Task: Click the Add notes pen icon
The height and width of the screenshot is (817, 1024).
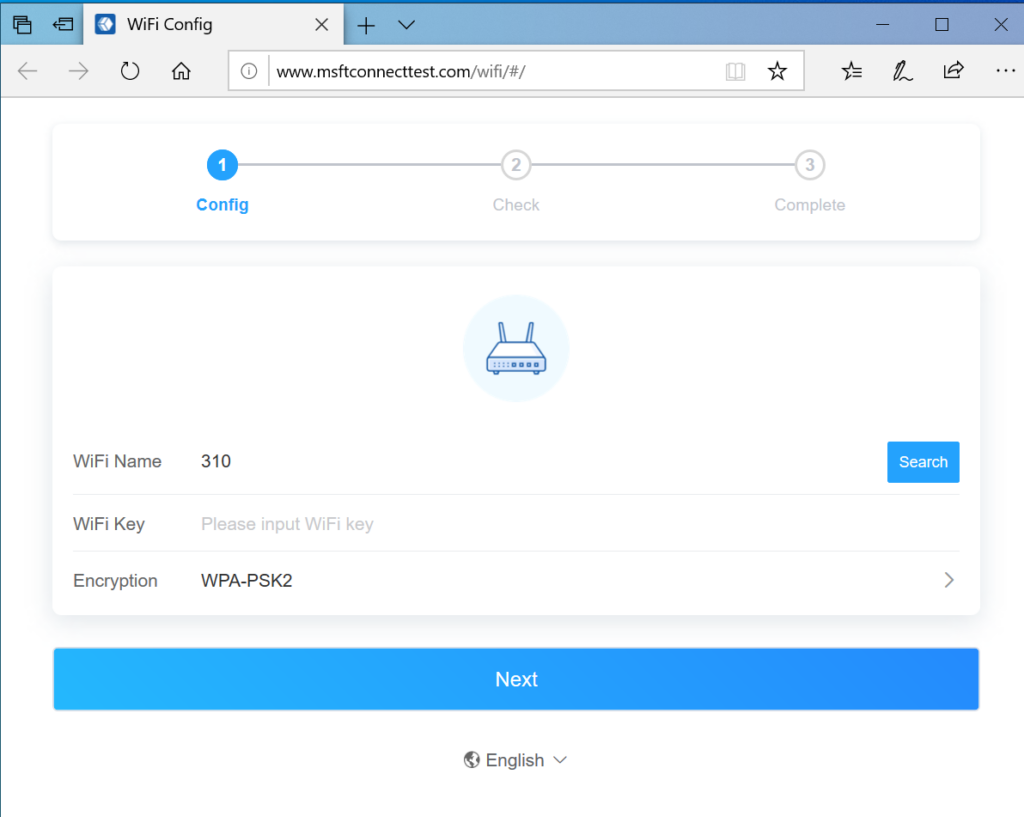Action: point(902,71)
